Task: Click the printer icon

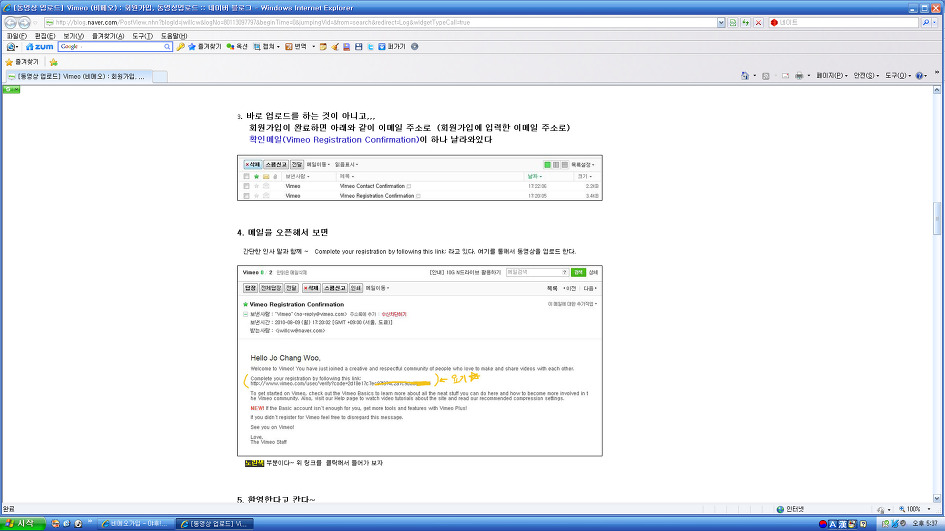Action: pyautogui.click(x=799, y=76)
